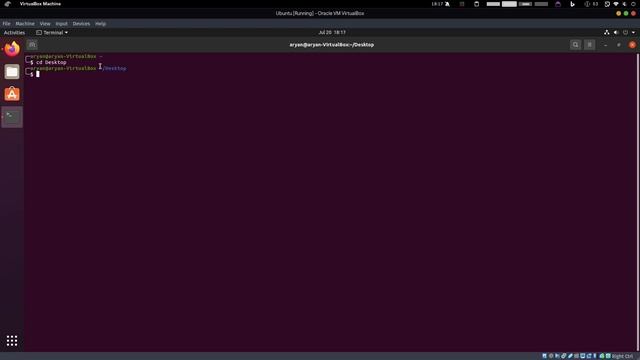The image size is (640, 360).
Task: Maximize the terminal window
Action: 619,45
